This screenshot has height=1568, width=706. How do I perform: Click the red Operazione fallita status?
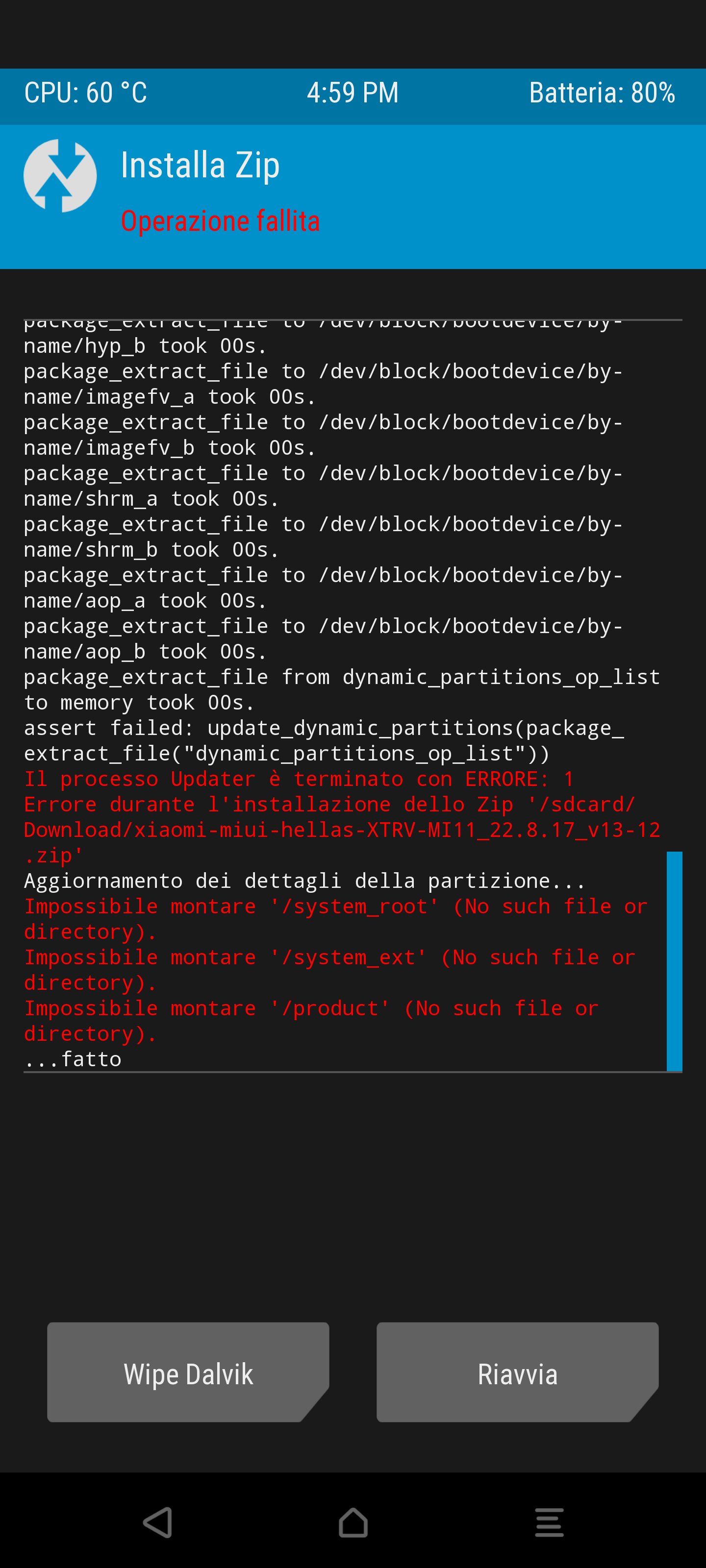220,221
